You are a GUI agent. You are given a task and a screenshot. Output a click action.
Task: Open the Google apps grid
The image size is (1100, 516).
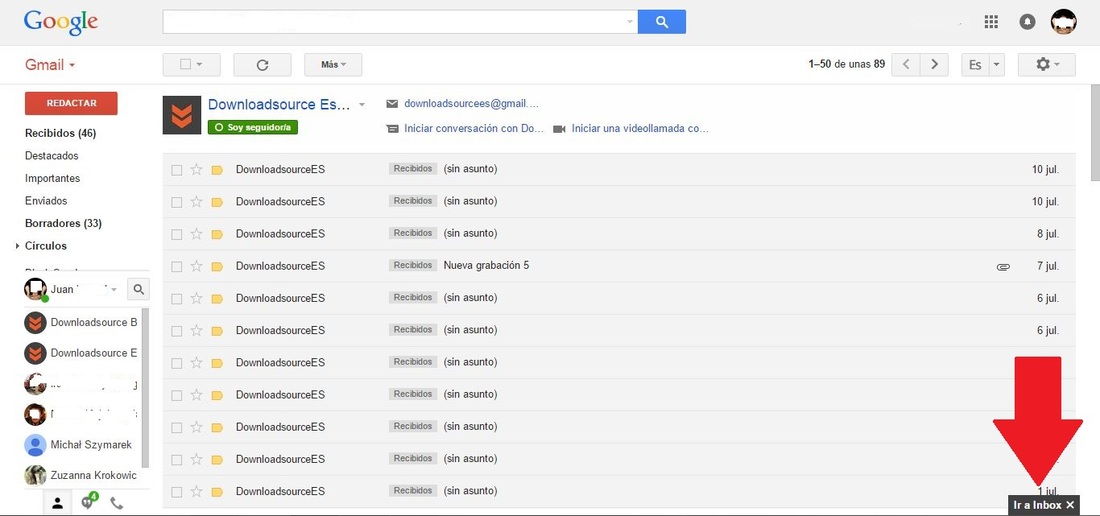pyautogui.click(x=991, y=22)
